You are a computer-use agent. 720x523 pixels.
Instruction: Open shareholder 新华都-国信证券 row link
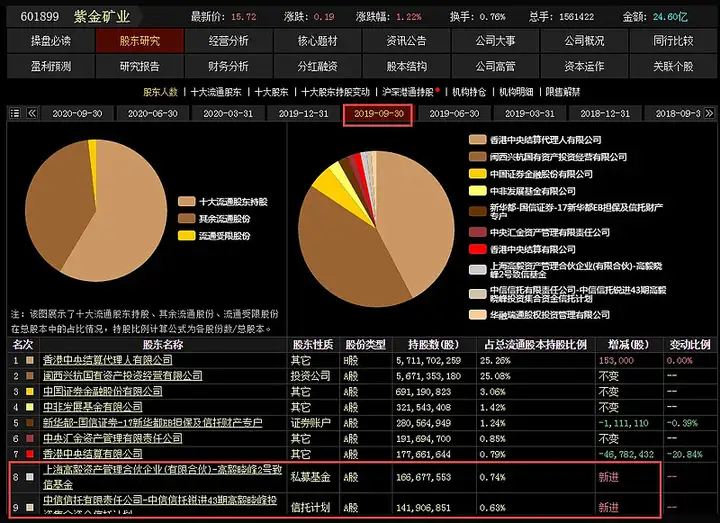click(152, 422)
